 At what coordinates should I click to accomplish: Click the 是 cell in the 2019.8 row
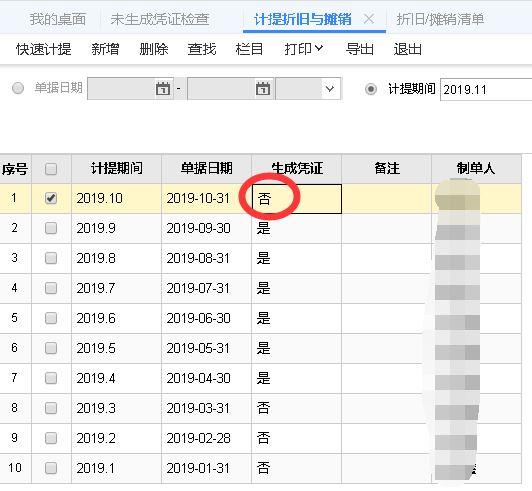[297, 258]
